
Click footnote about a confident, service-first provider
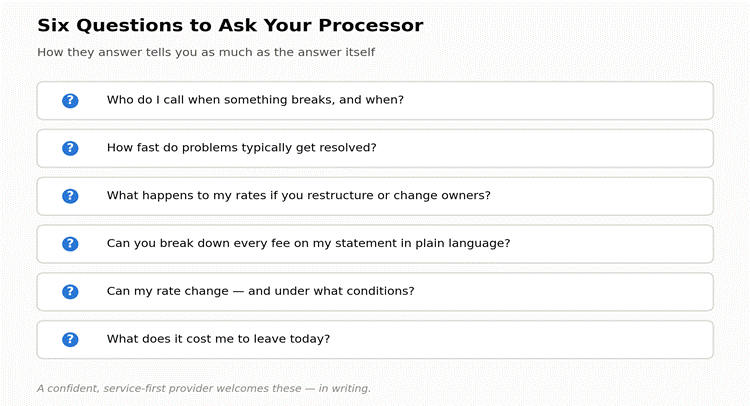pos(204,388)
